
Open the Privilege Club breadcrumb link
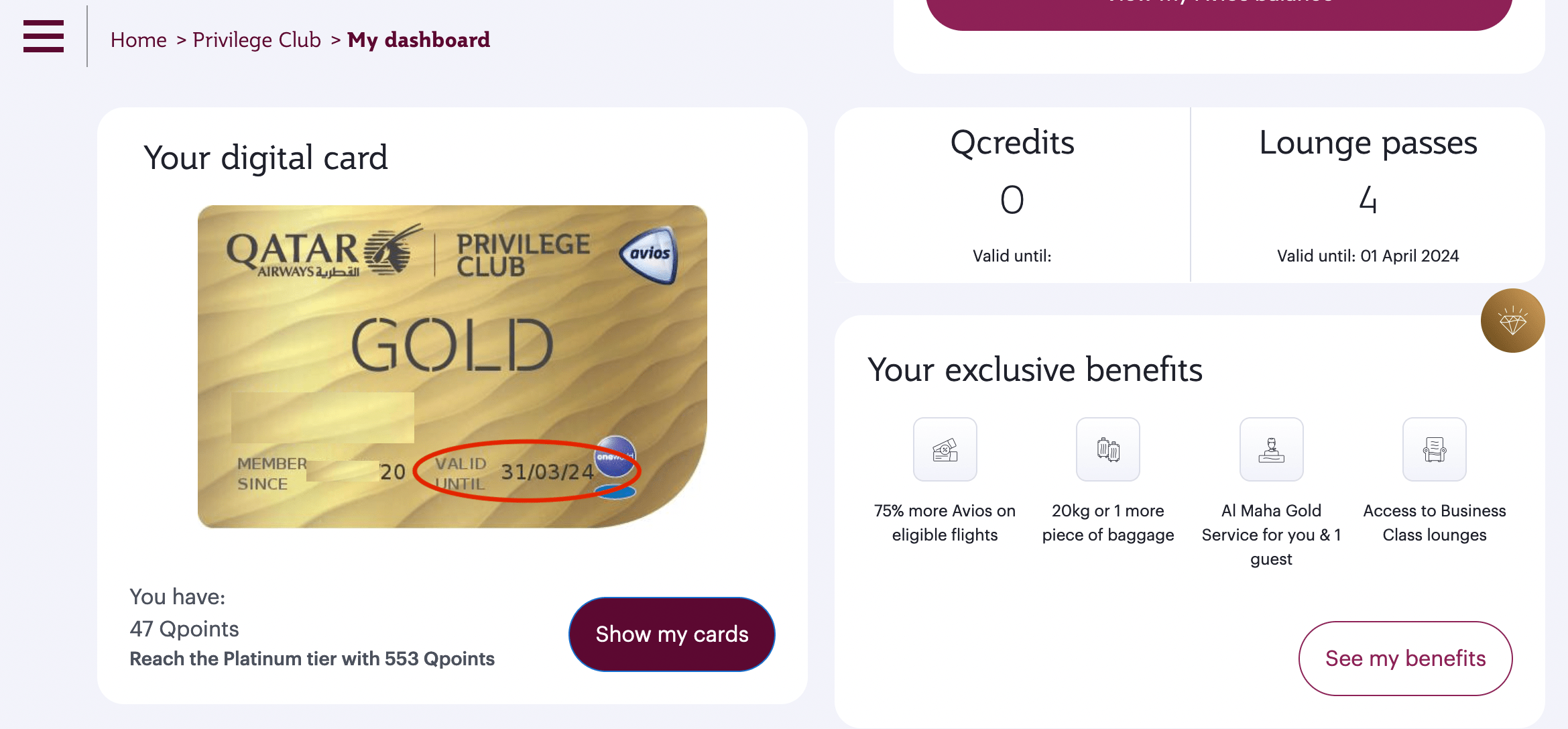[x=257, y=40]
